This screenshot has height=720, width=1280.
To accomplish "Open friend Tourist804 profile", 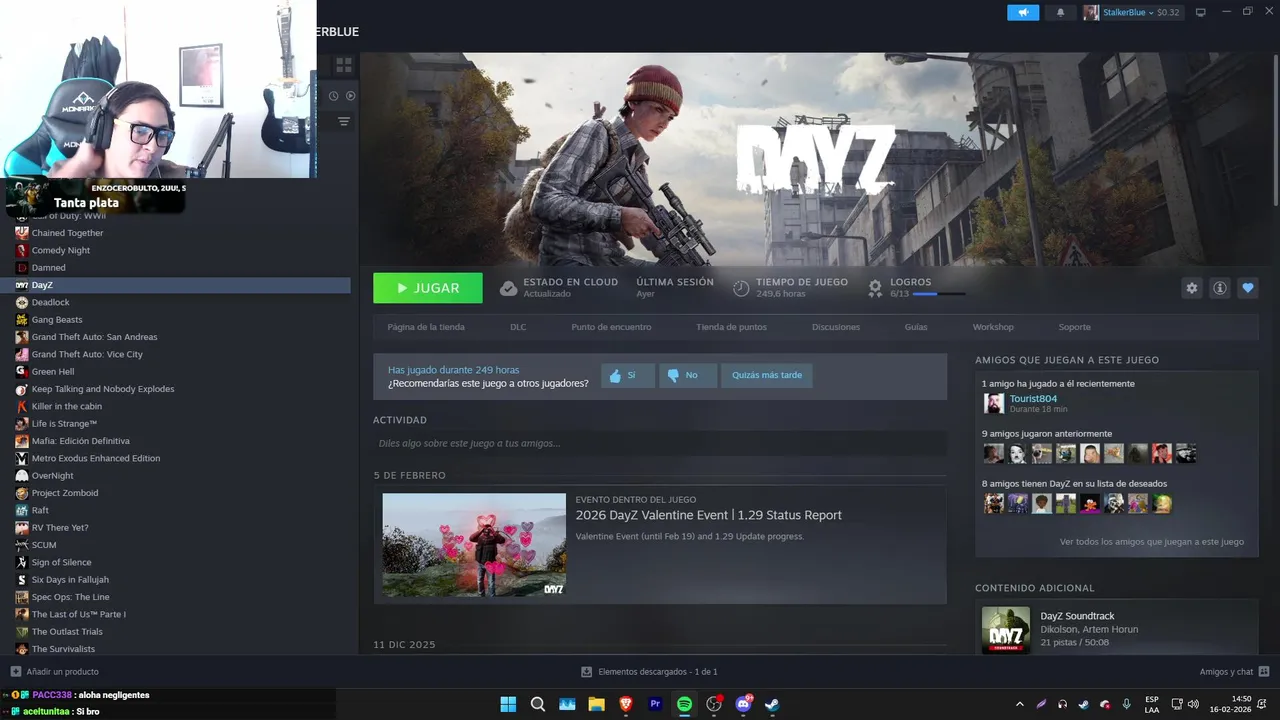I will tap(1033, 398).
